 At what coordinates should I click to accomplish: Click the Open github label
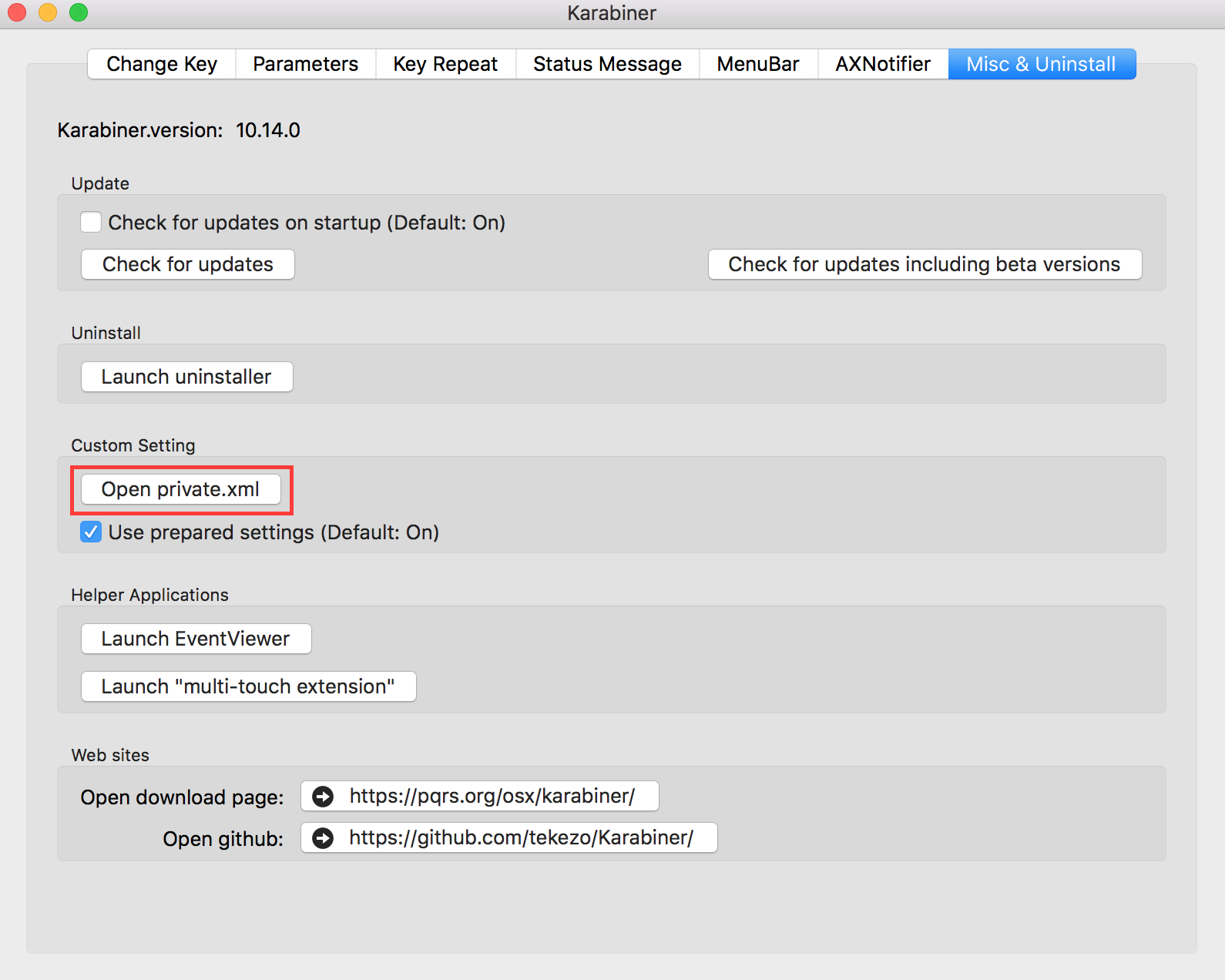[223, 839]
